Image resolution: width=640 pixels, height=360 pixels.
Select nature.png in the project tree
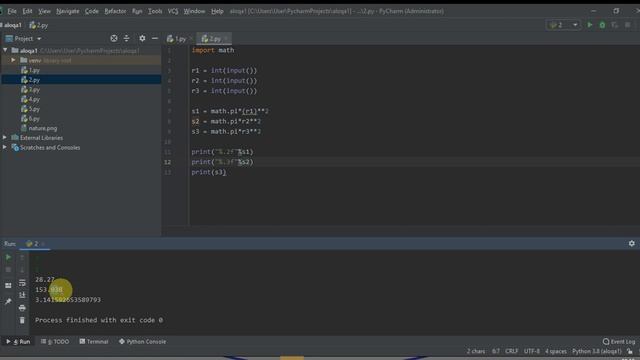pyautogui.click(x=39, y=128)
